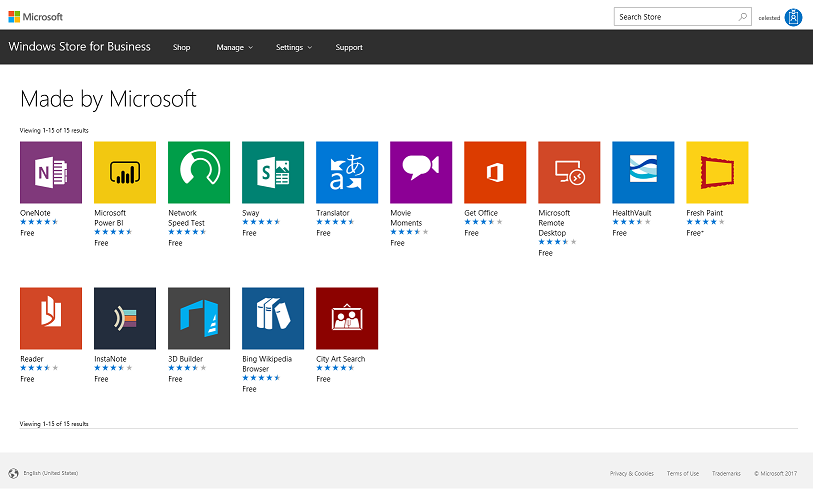
Task: Click the Microsoft logo in header
Action: [x=35, y=17]
